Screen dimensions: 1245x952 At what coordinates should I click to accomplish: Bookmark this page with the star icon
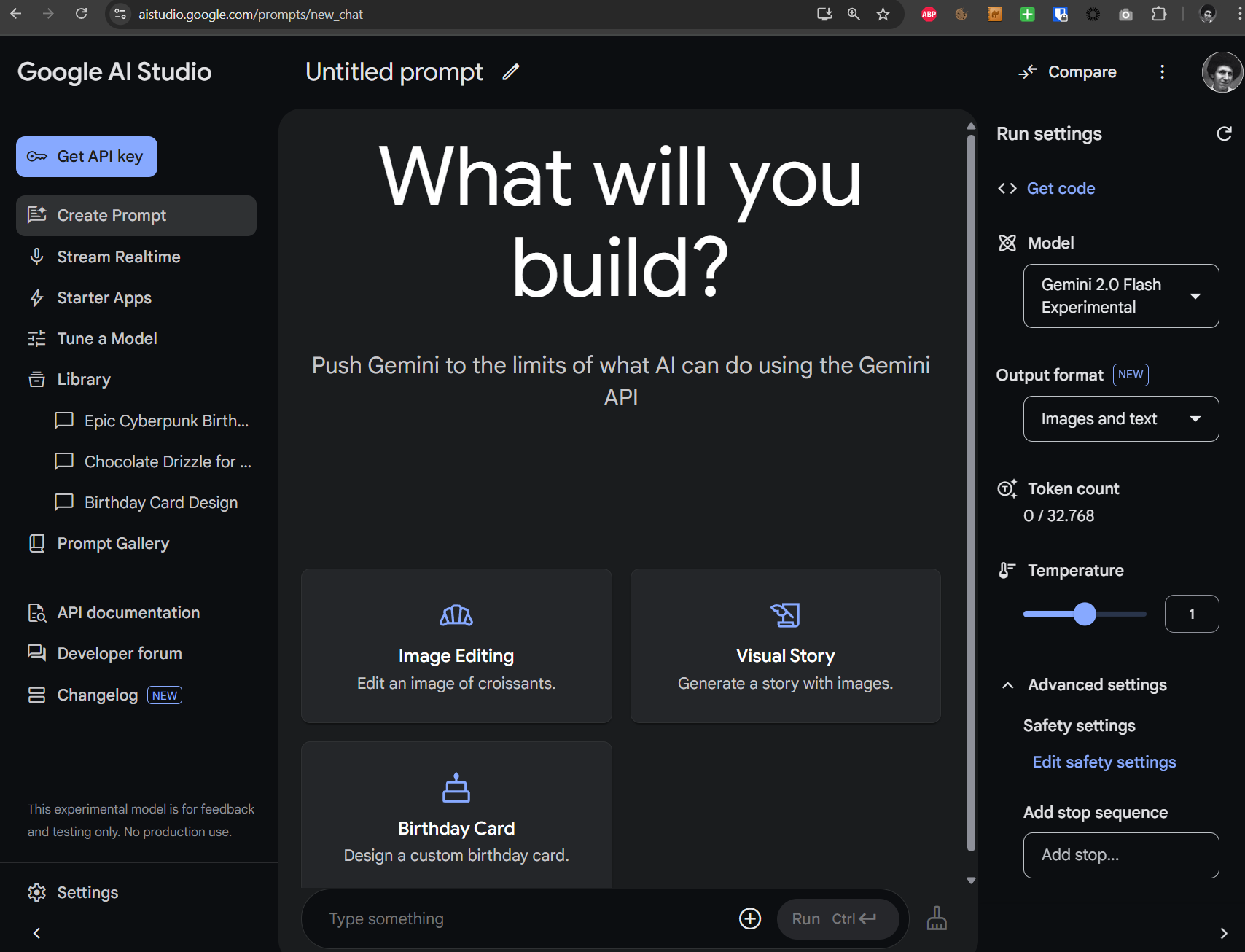tap(883, 14)
